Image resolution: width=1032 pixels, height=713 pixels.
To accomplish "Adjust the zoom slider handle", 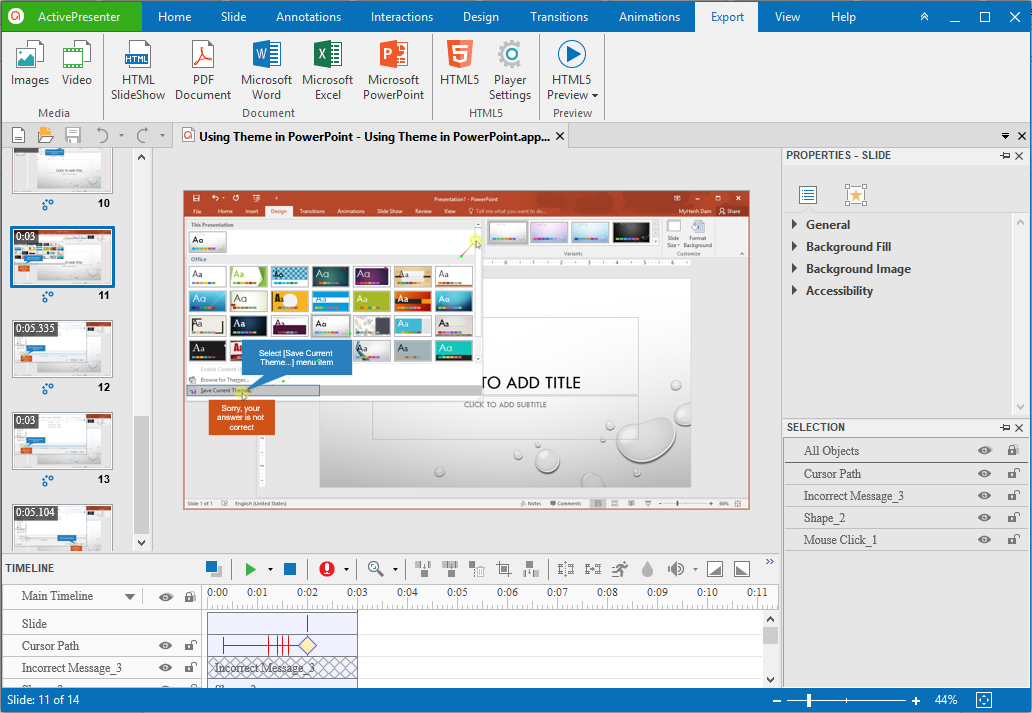I will coord(809,700).
